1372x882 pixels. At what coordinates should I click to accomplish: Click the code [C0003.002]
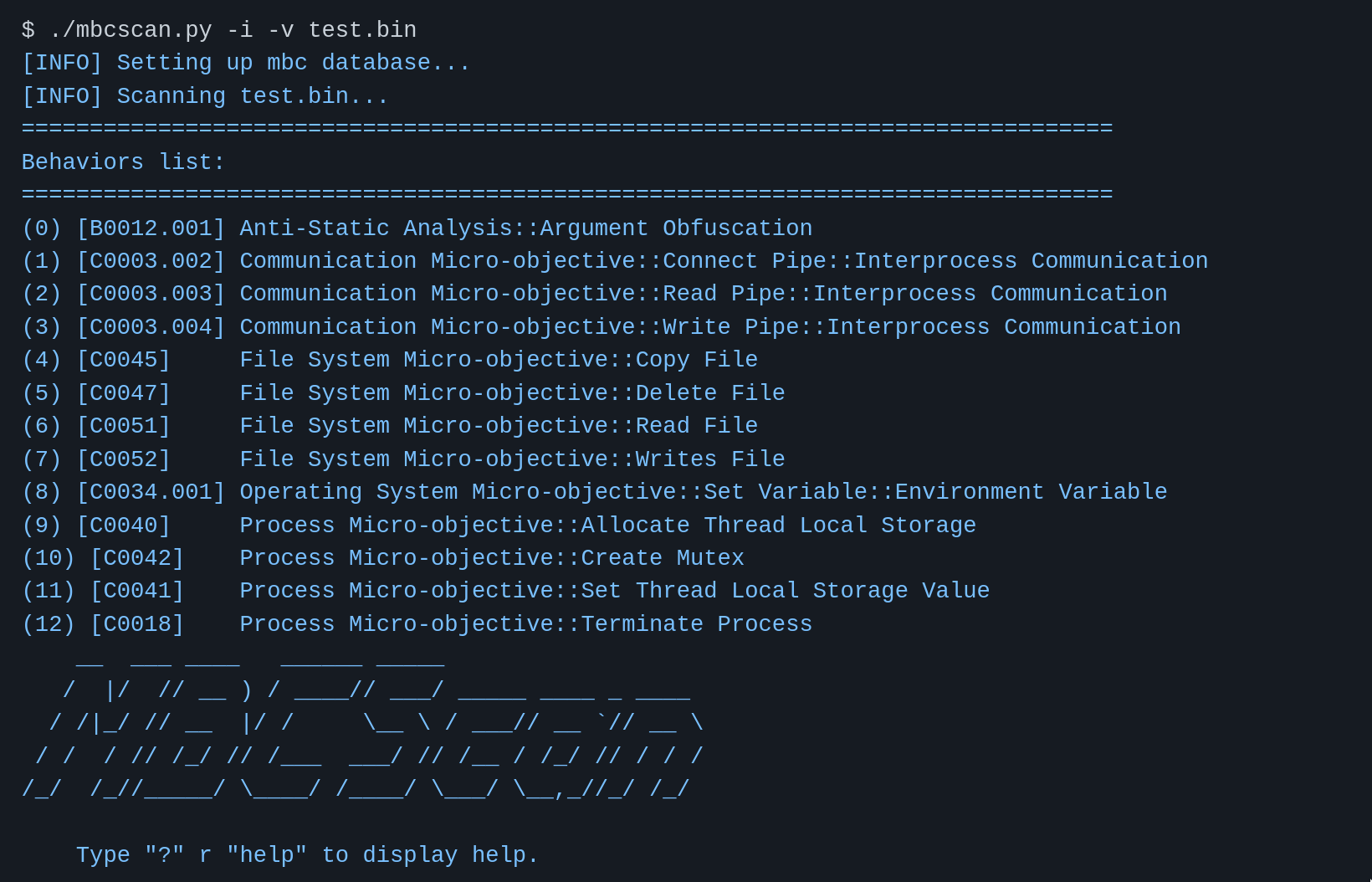coord(151,261)
